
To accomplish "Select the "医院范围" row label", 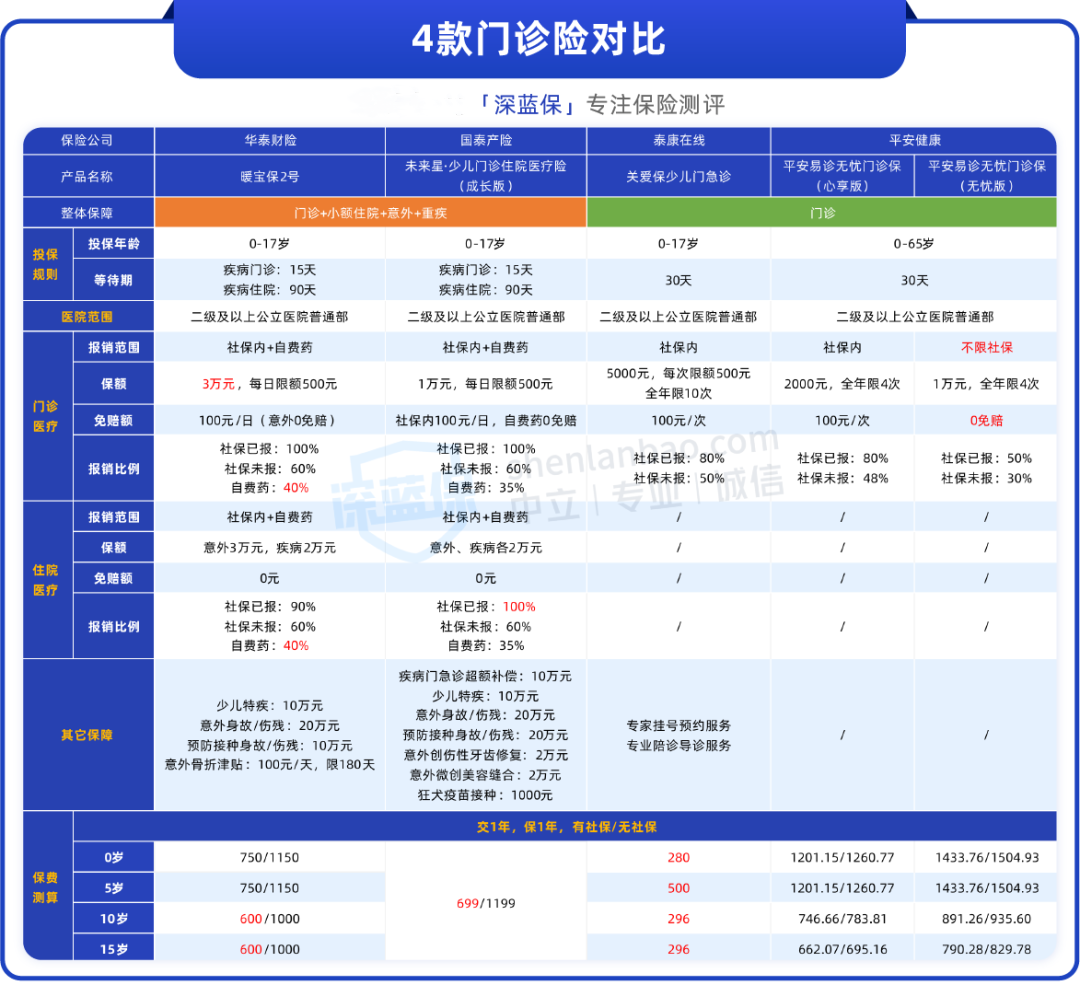I will (87, 317).
